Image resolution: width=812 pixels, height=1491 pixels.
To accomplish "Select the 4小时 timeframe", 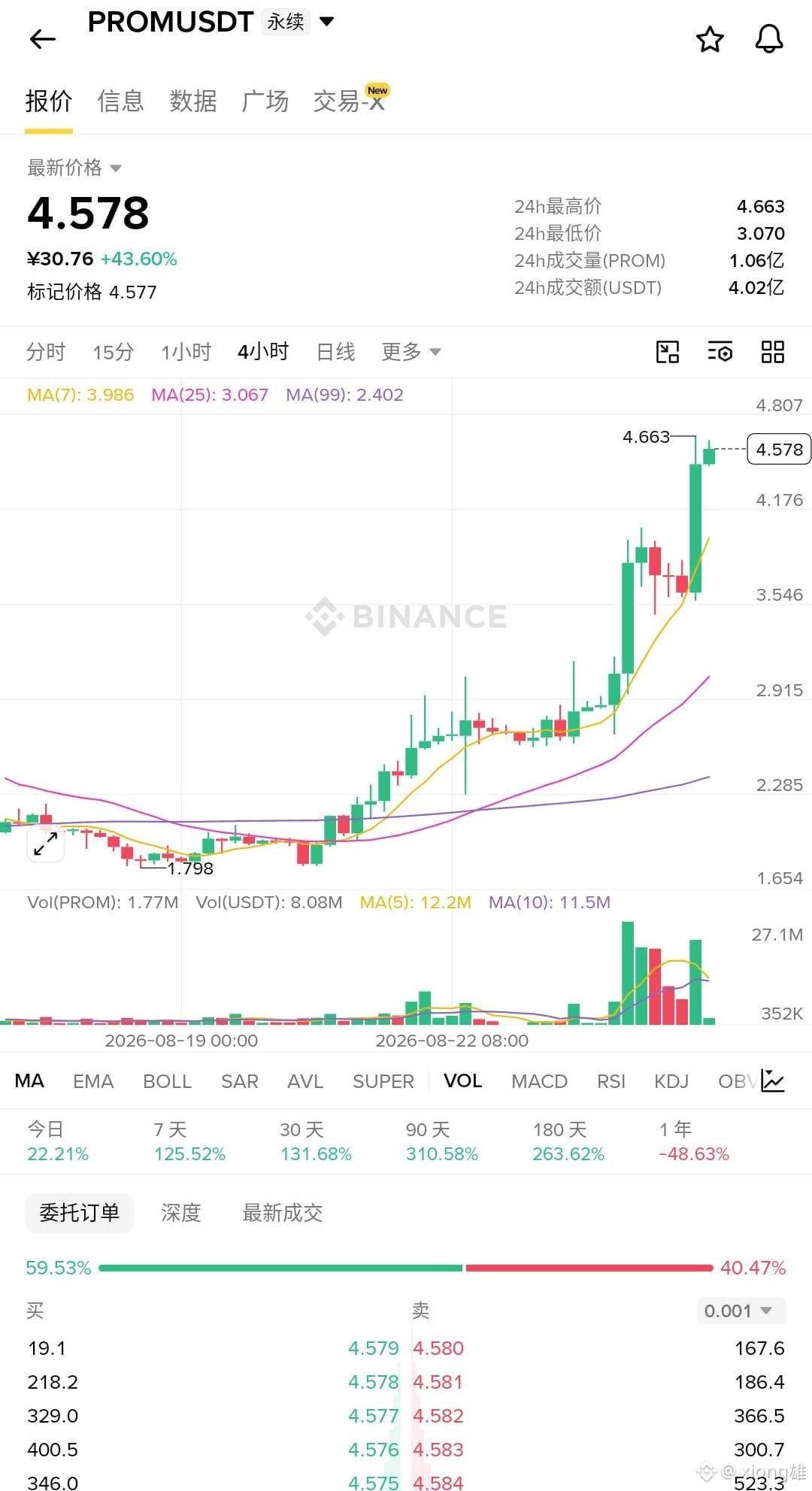I will pyautogui.click(x=263, y=352).
